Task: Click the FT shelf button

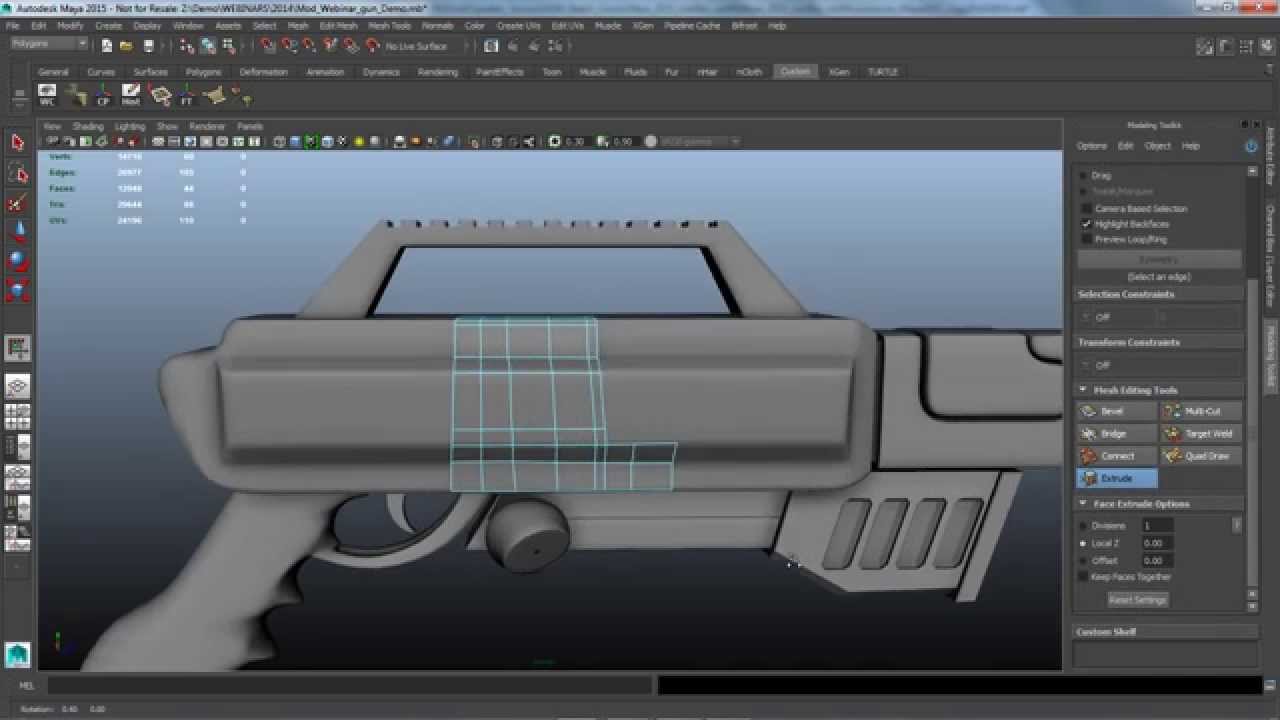Action: [x=187, y=95]
